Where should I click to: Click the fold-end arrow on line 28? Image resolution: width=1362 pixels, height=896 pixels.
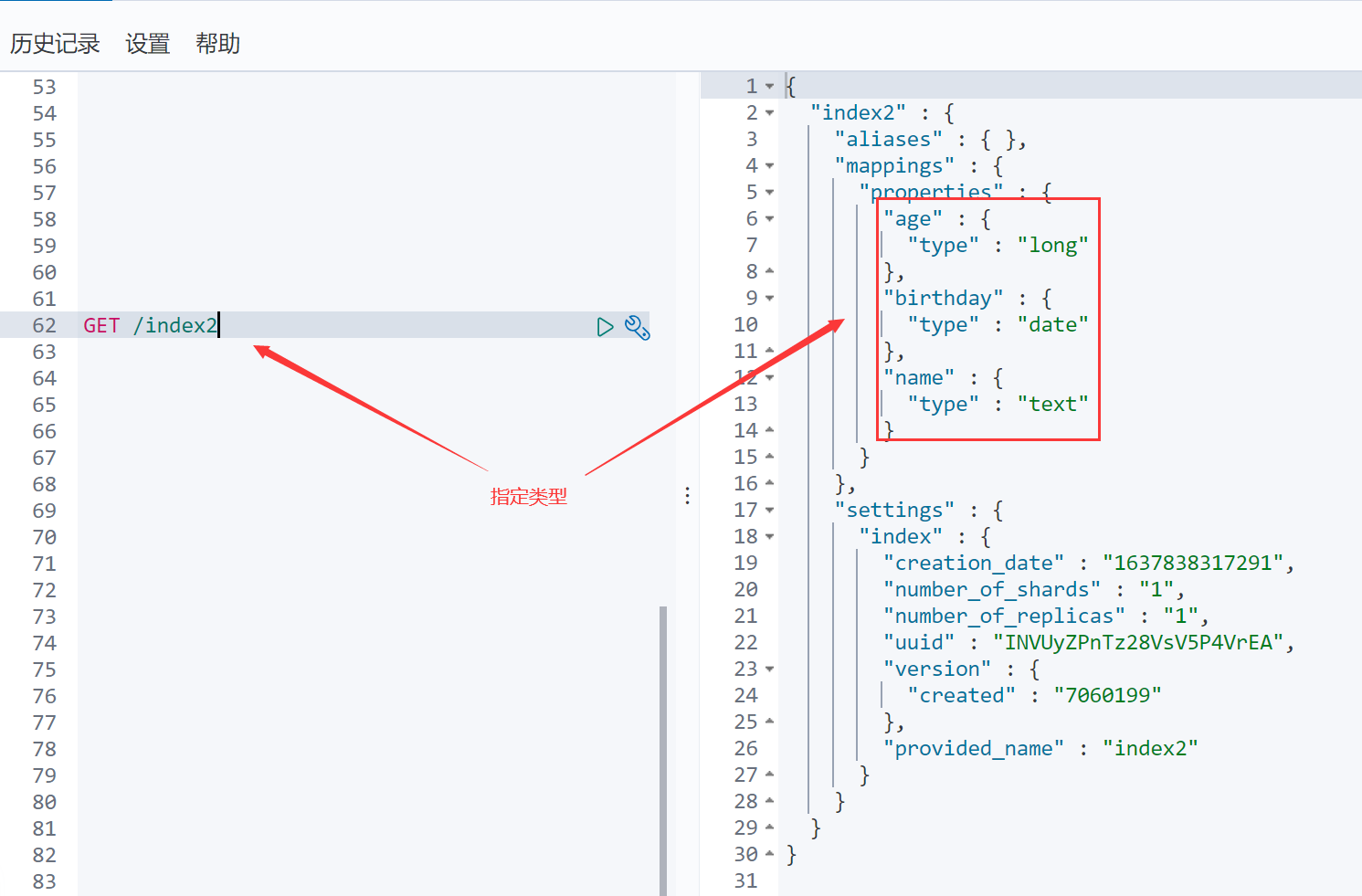(x=769, y=801)
